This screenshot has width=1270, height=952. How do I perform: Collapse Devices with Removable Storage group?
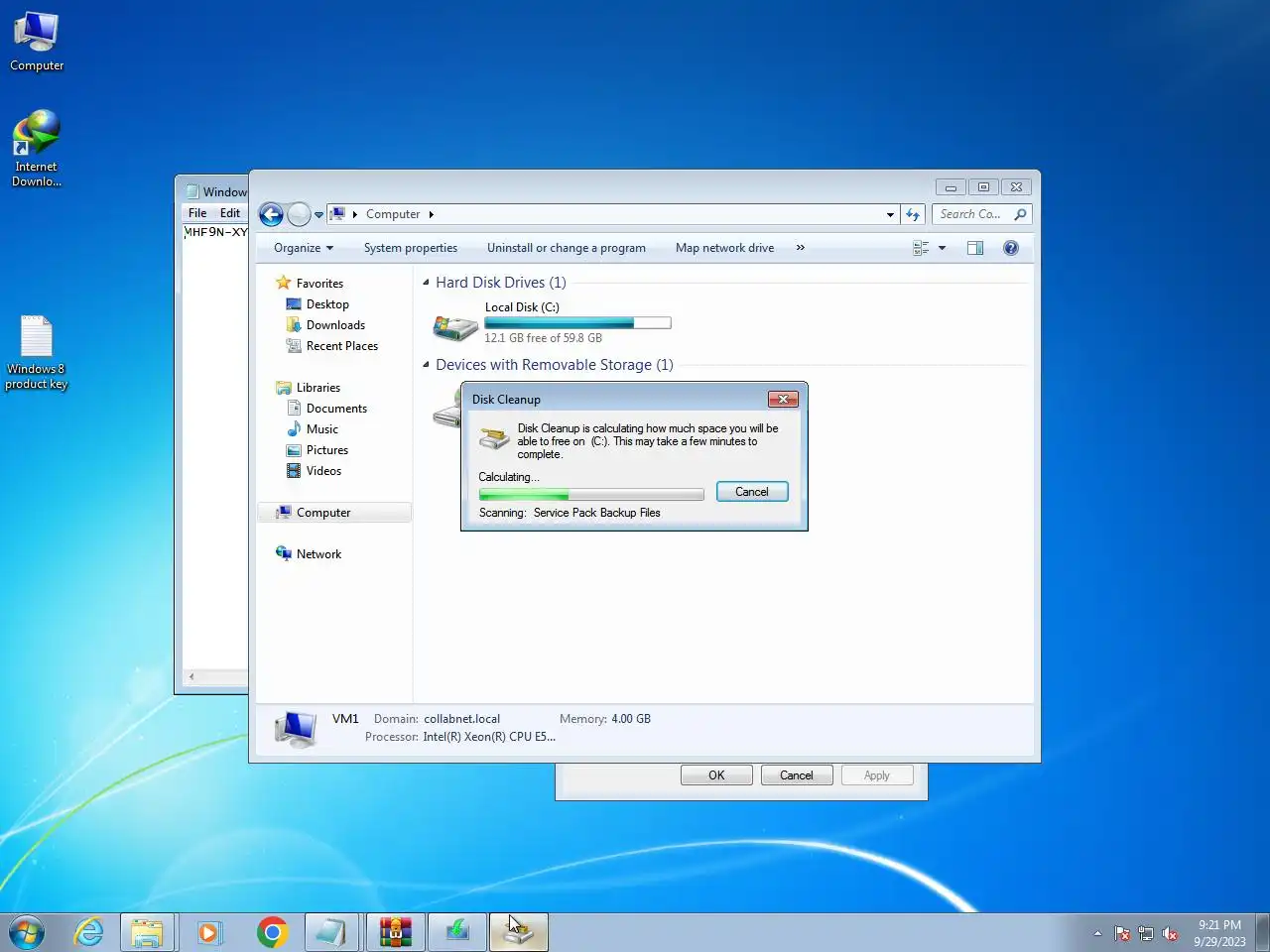(x=426, y=365)
